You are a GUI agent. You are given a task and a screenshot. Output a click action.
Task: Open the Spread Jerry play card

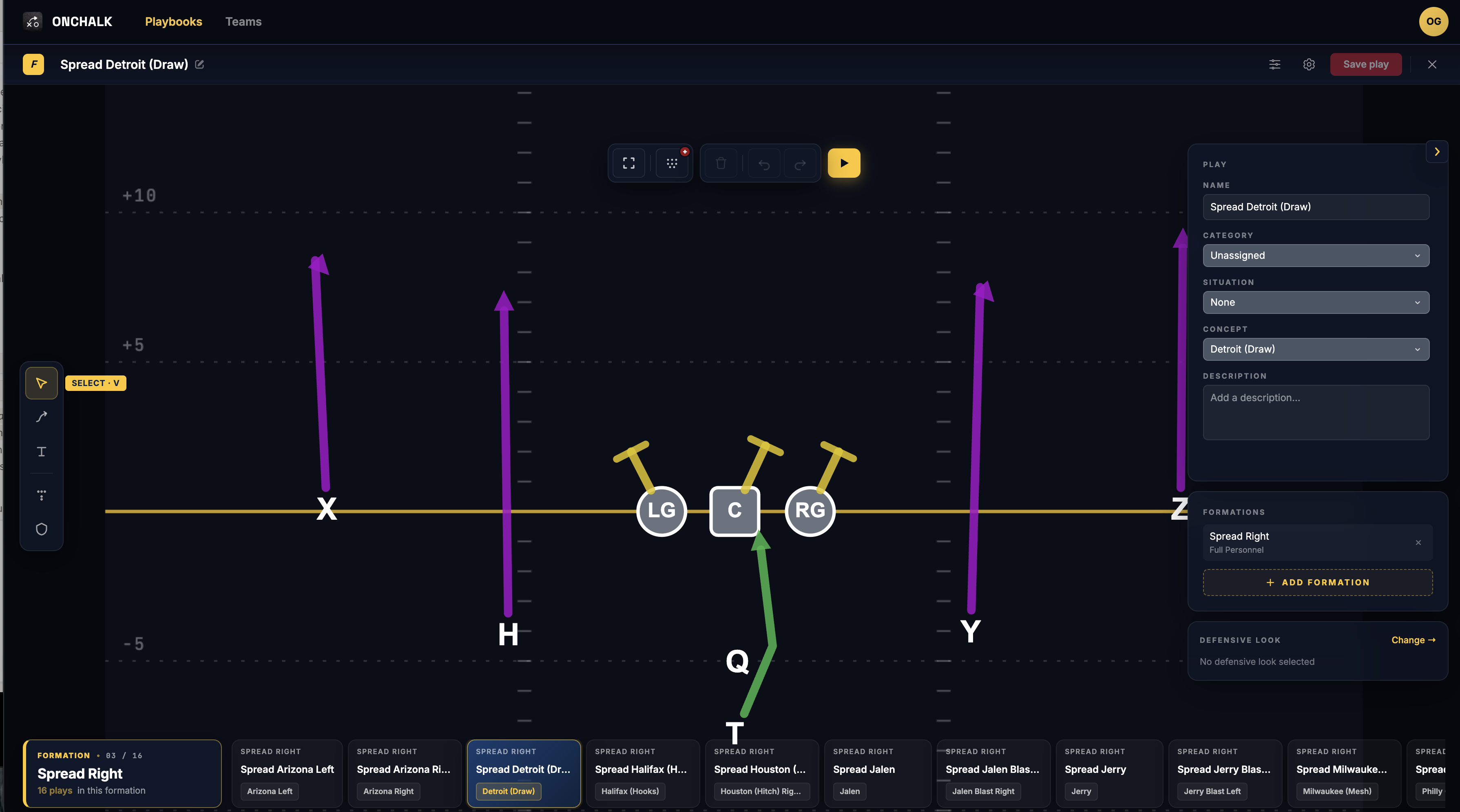pos(1109,773)
